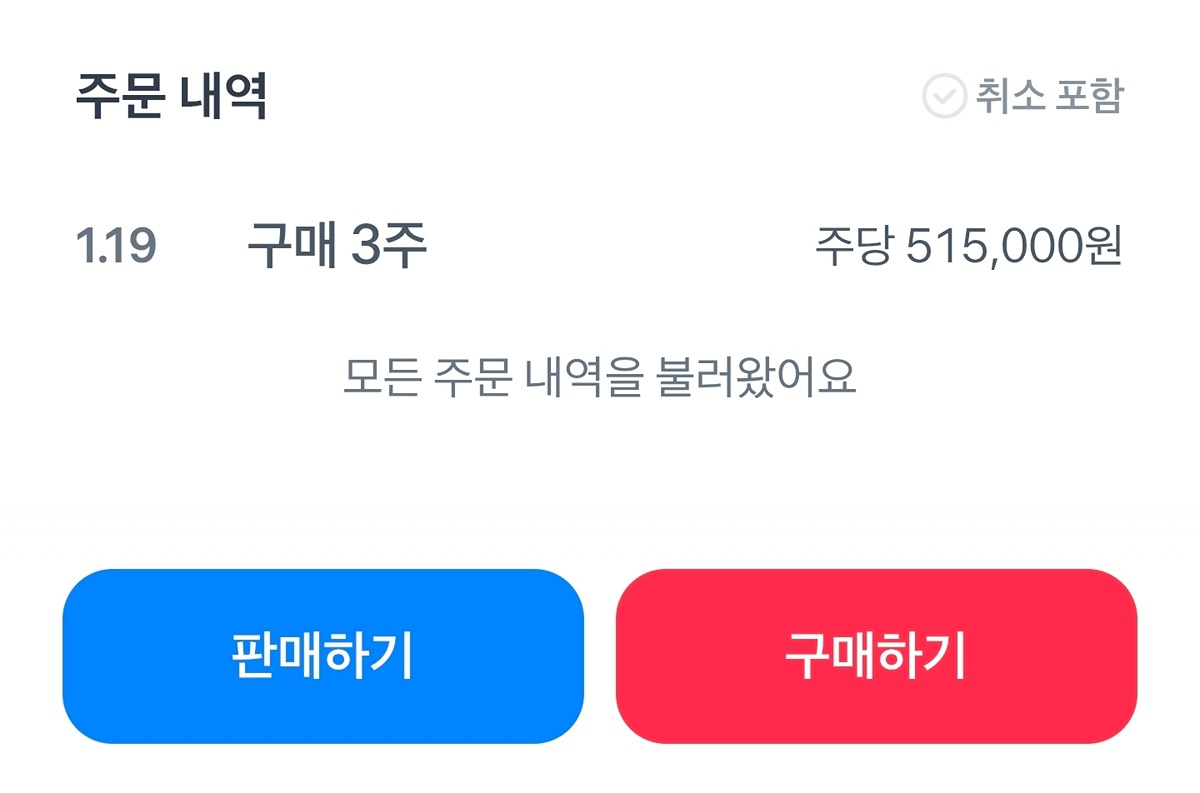Tap the 판매하기 sell button
The image size is (1200, 793).
323,656
